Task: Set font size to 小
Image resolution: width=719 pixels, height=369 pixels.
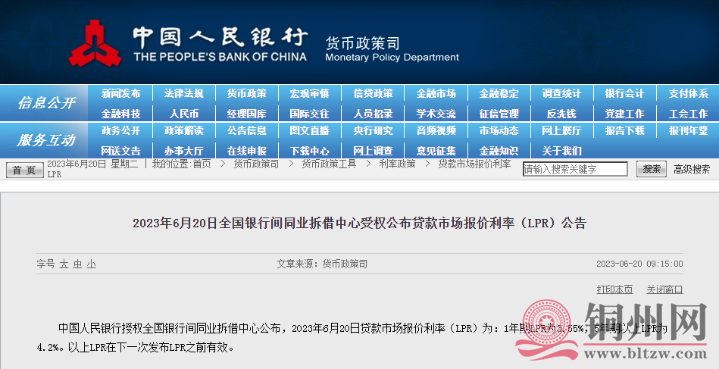Action: point(91,264)
